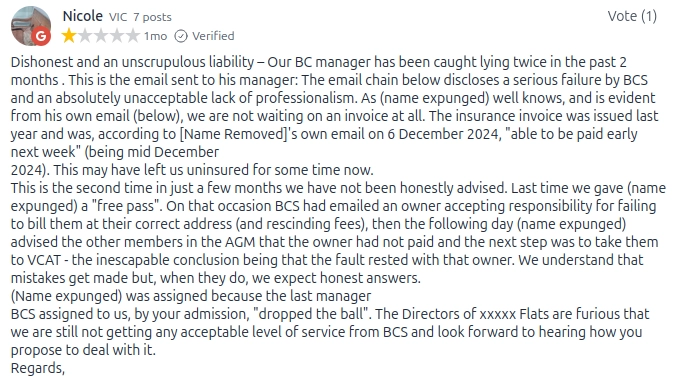Click the Verified checkmark circle icon
The image size is (673, 382).
[x=181, y=36]
